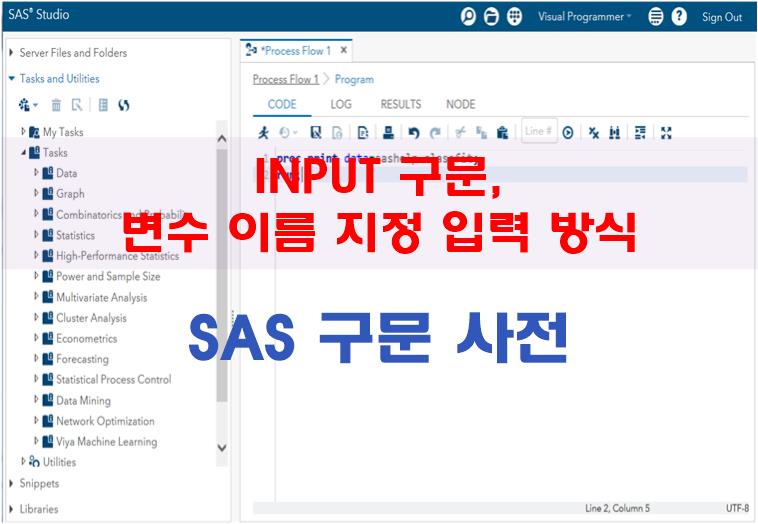Expand the Utilities node
The image size is (758, 524).
click(23, 461)
